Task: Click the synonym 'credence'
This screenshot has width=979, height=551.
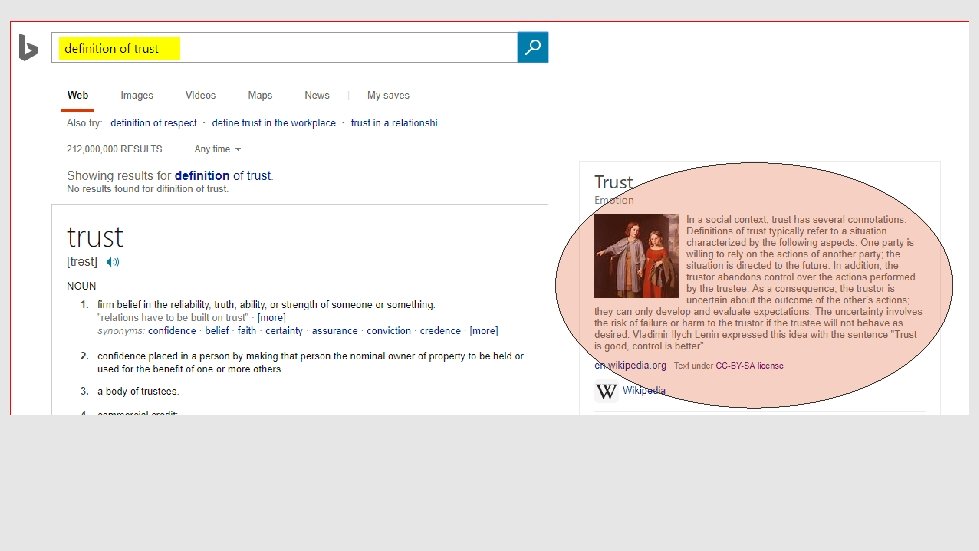Action: point(440,331)
